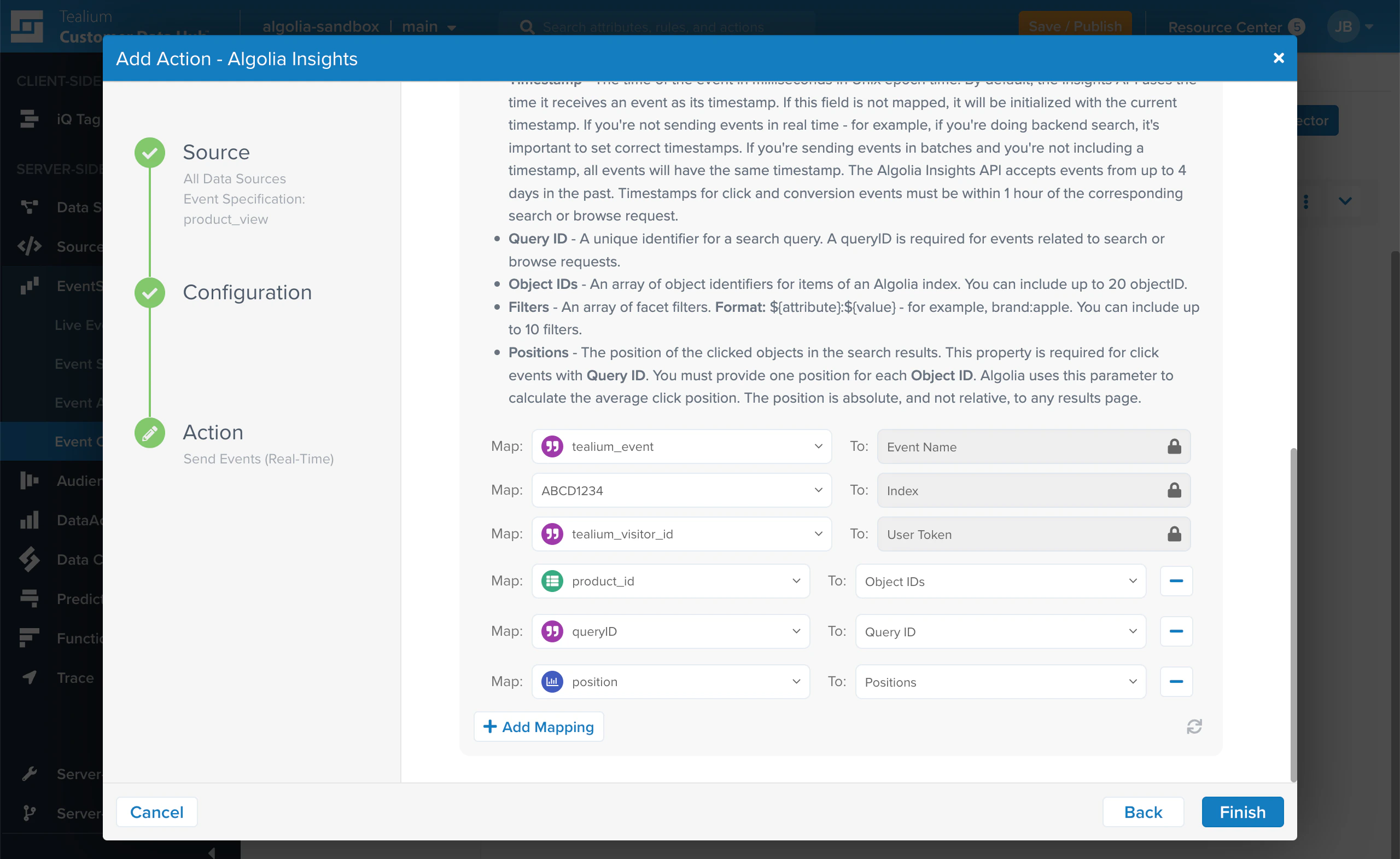Remove the Object IDs mapping row
The image size is (1400, 859).
[1176, 581]
